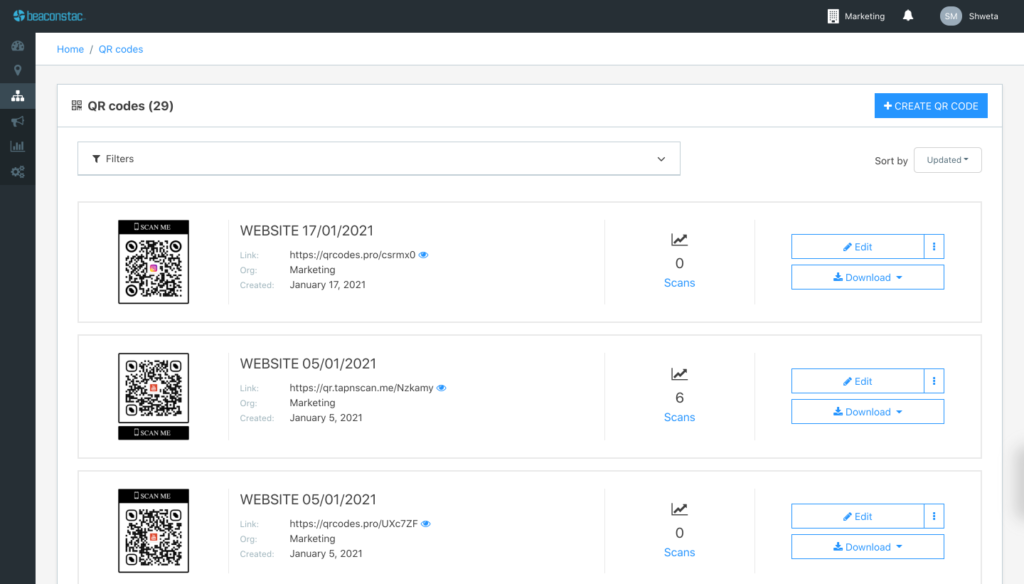The width and height of the screenshot is (1024, 584).
Task: Open the Marketing organization menu
Action: 856,16
